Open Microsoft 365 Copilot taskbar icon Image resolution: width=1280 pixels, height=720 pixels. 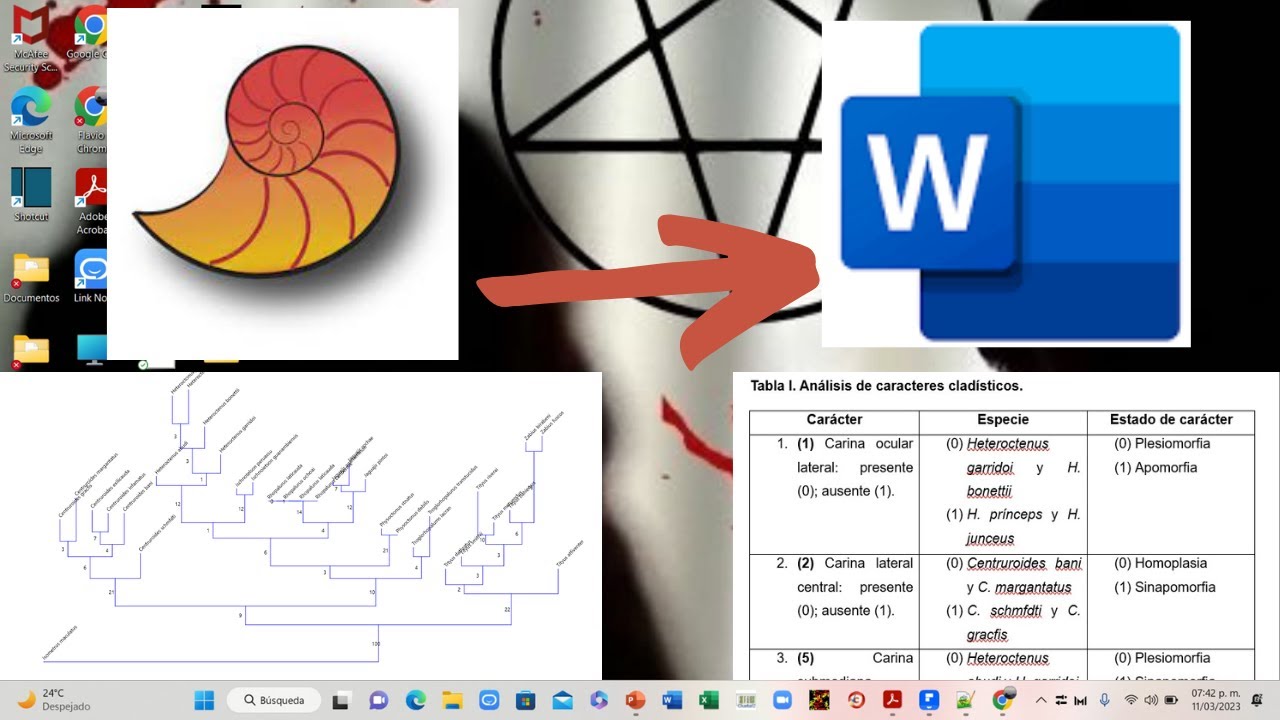point(598,700)
